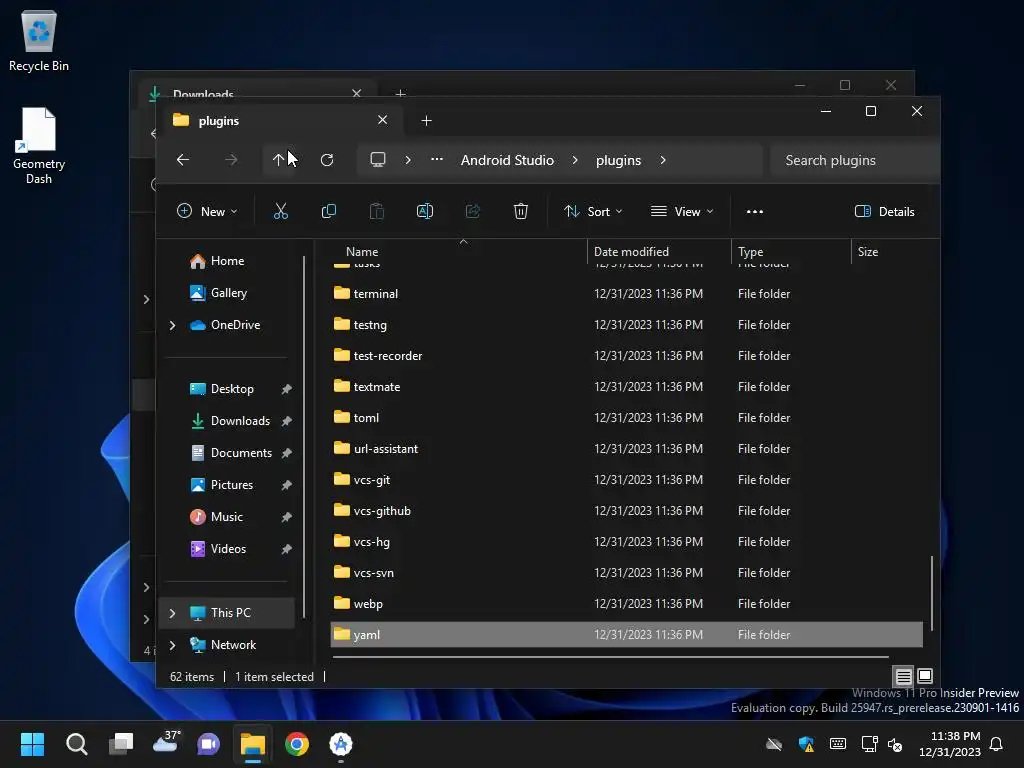Click the Delete trash icon

(x=520, y=211)
